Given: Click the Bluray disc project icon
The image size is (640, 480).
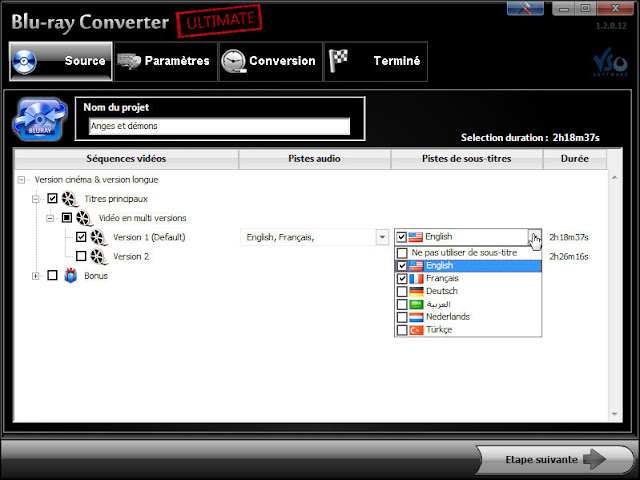Looking at the screenshot, I should 40,119.
